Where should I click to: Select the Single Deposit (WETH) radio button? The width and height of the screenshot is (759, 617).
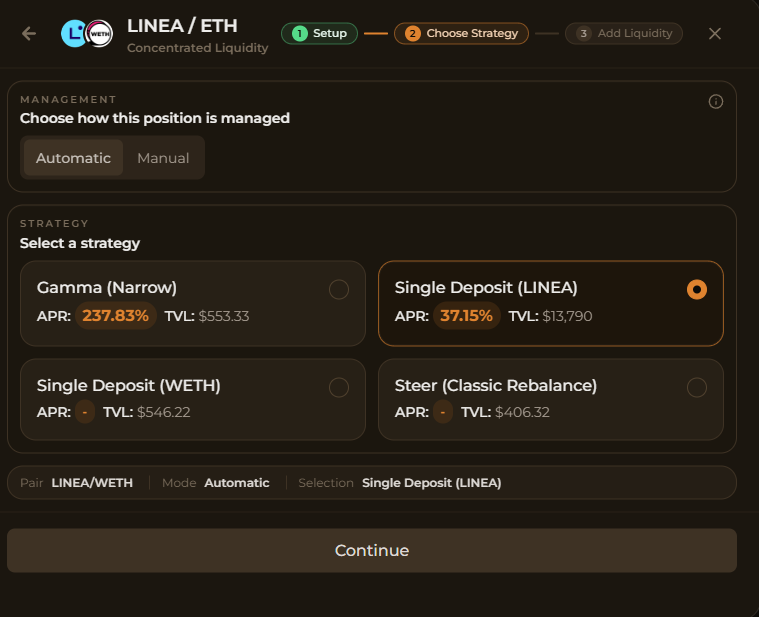pyautogui.click(x=339, y=387)
